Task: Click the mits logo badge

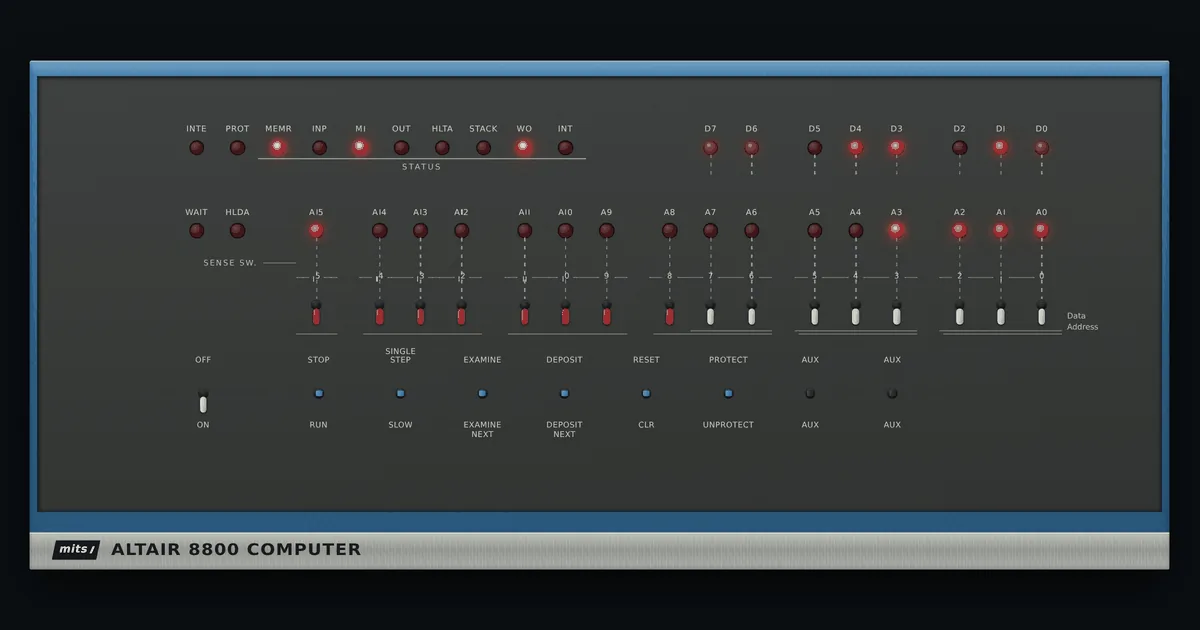Action: [76, 550]
